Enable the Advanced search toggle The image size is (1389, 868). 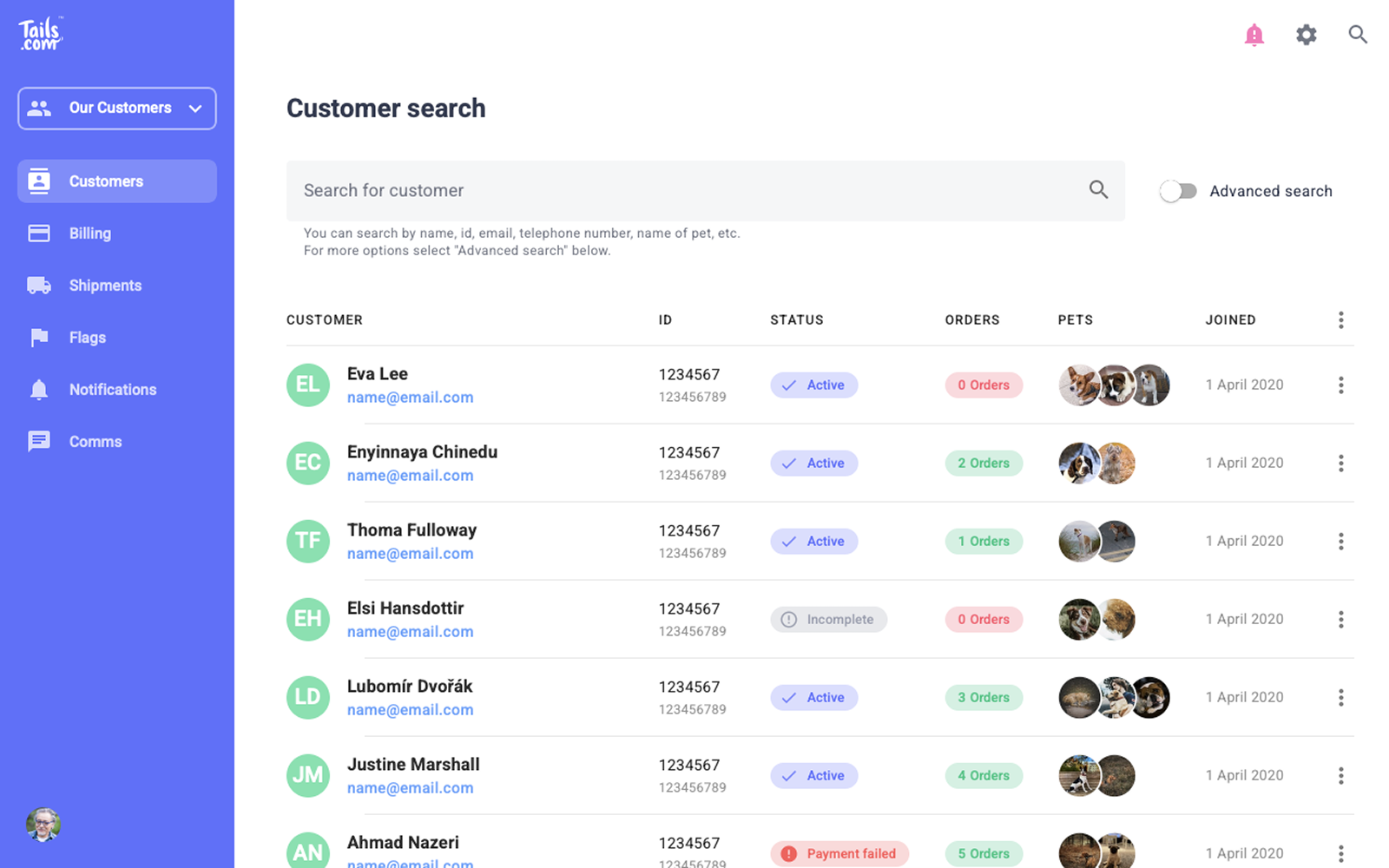click(x=1178, y=191)
